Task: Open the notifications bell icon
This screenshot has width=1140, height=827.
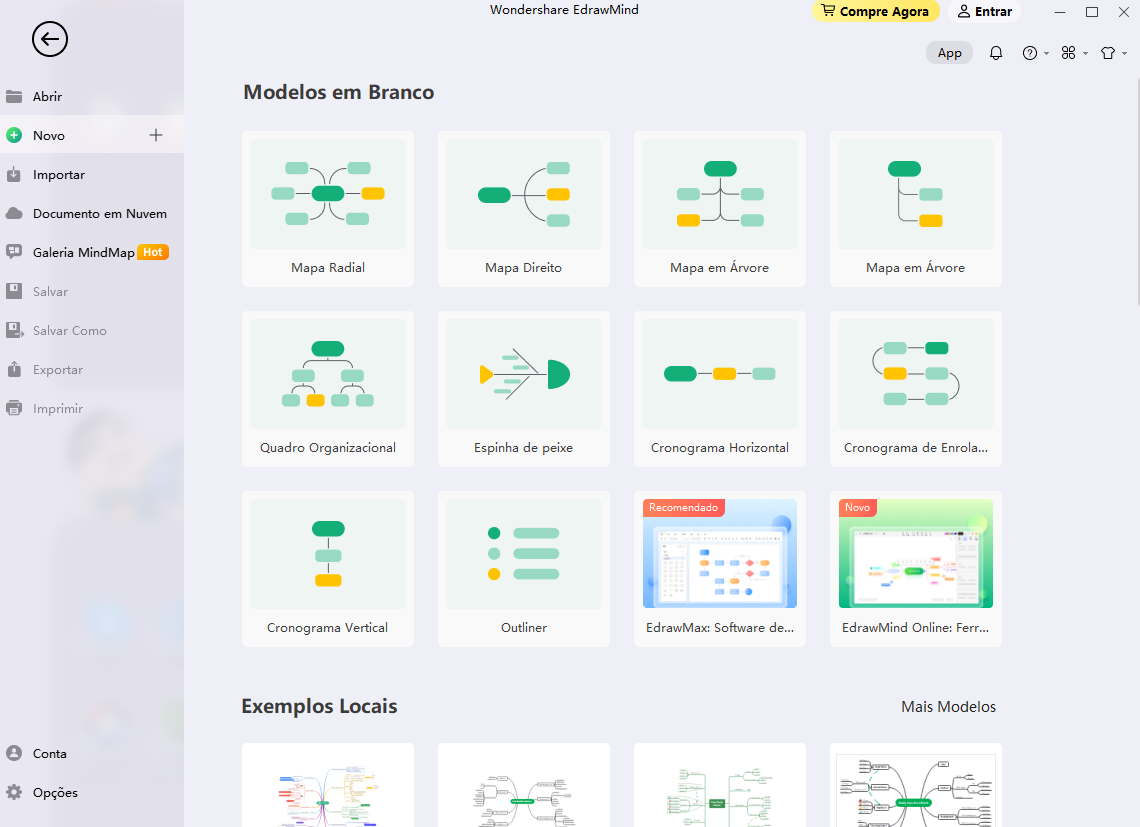Action: (995, 53)
